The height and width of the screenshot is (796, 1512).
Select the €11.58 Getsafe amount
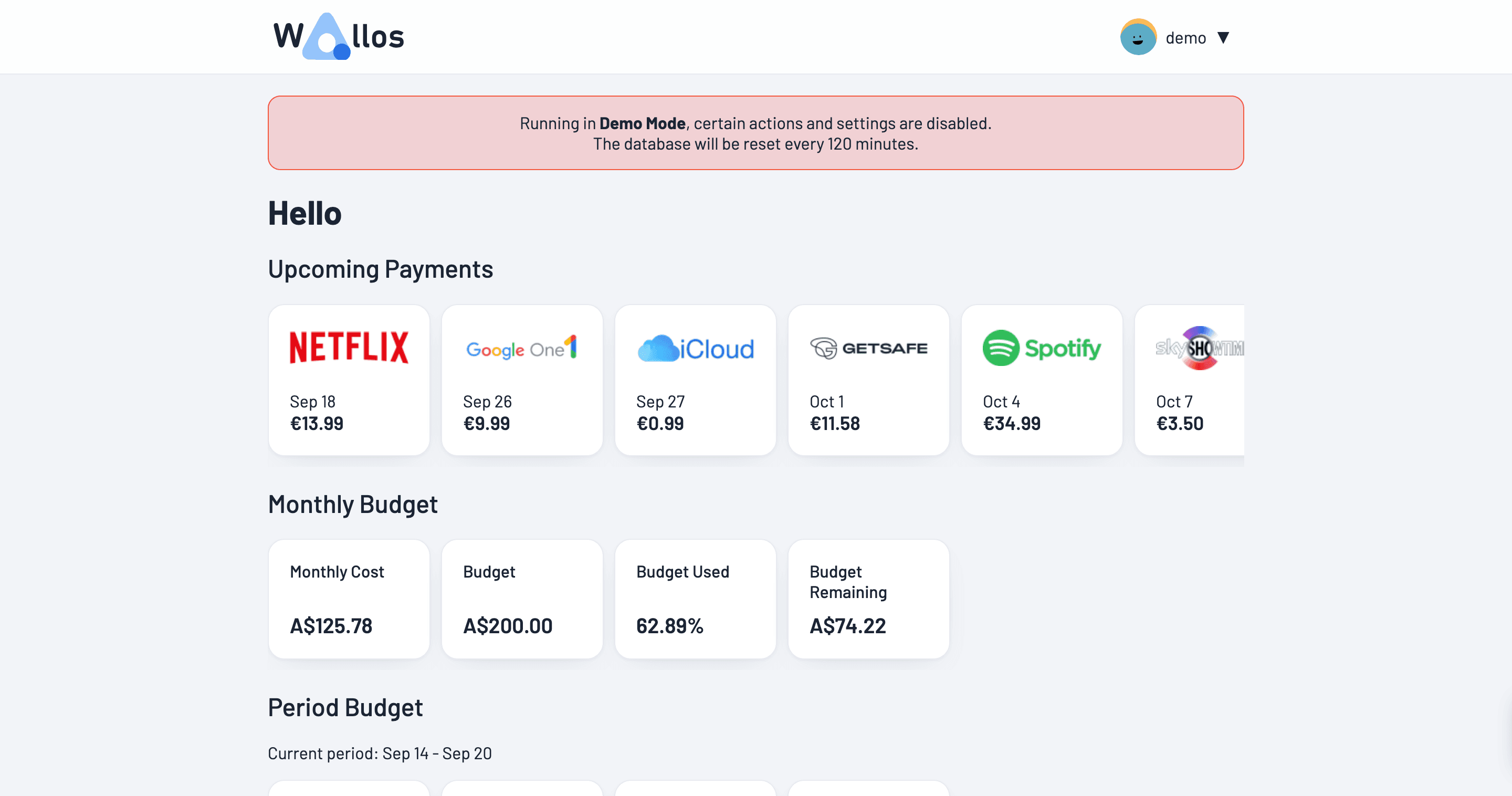835,424
